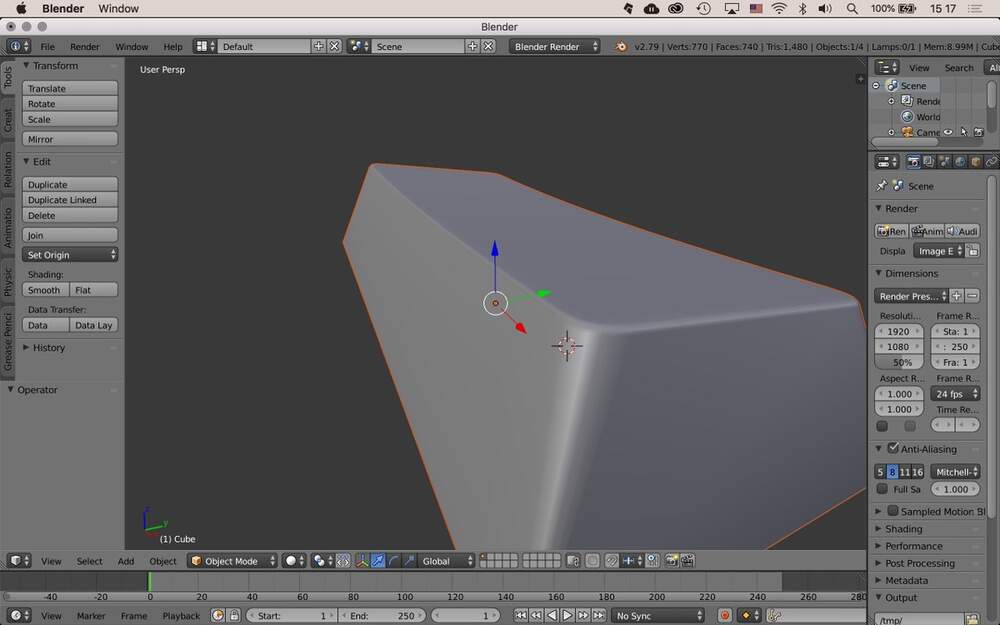Click the Translate button in Transform panel

pos(70,88)
